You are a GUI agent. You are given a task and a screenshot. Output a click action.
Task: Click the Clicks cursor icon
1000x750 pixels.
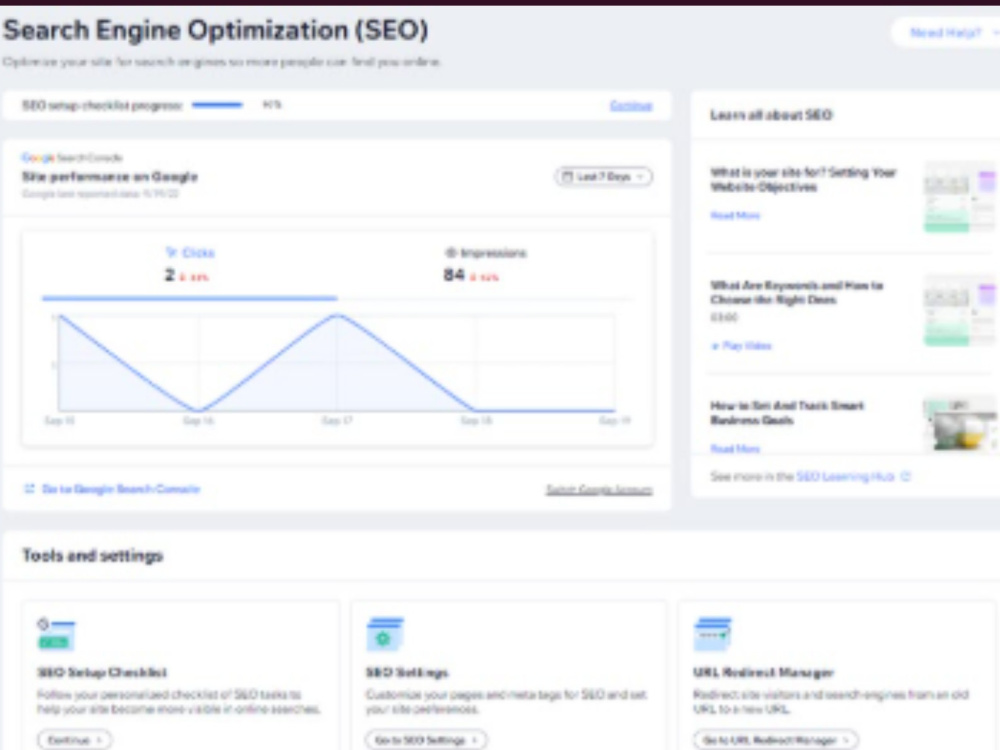(171, 253)
